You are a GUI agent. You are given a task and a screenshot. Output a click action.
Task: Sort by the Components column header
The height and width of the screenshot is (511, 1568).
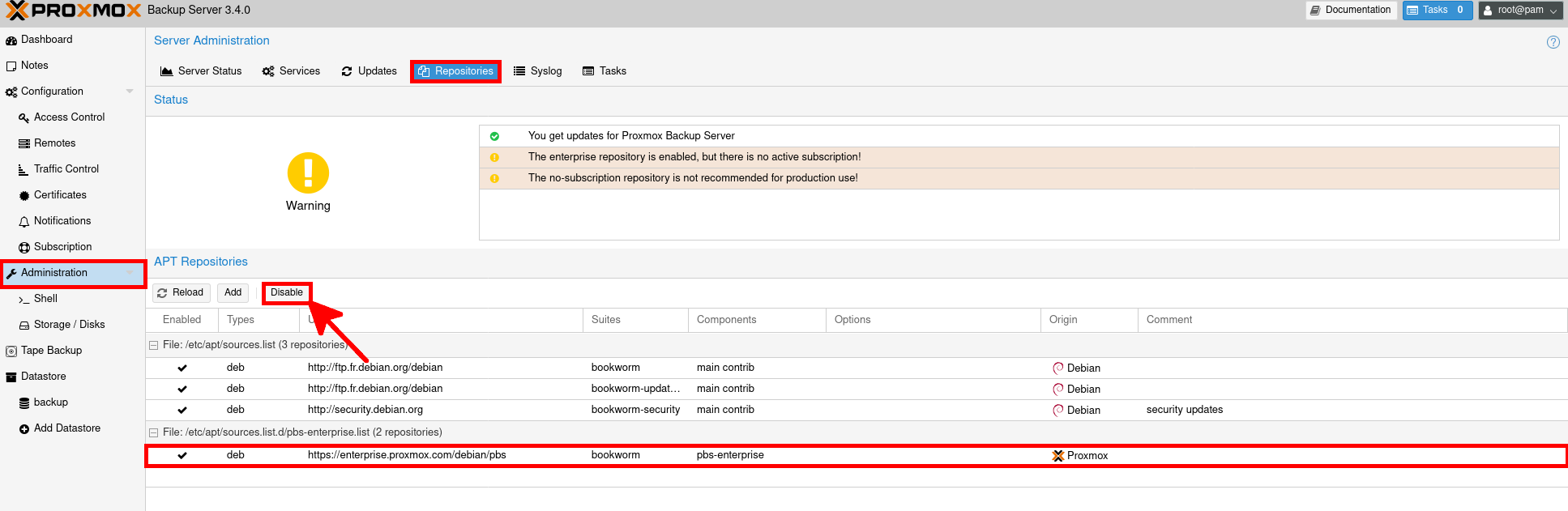click(x=757, y=320)
